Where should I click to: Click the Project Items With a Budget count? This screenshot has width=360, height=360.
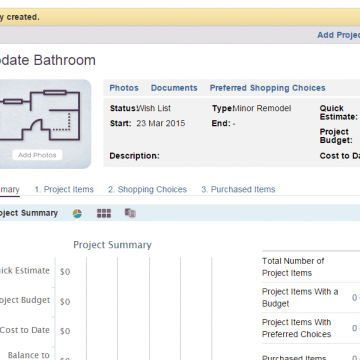[355, 297]
